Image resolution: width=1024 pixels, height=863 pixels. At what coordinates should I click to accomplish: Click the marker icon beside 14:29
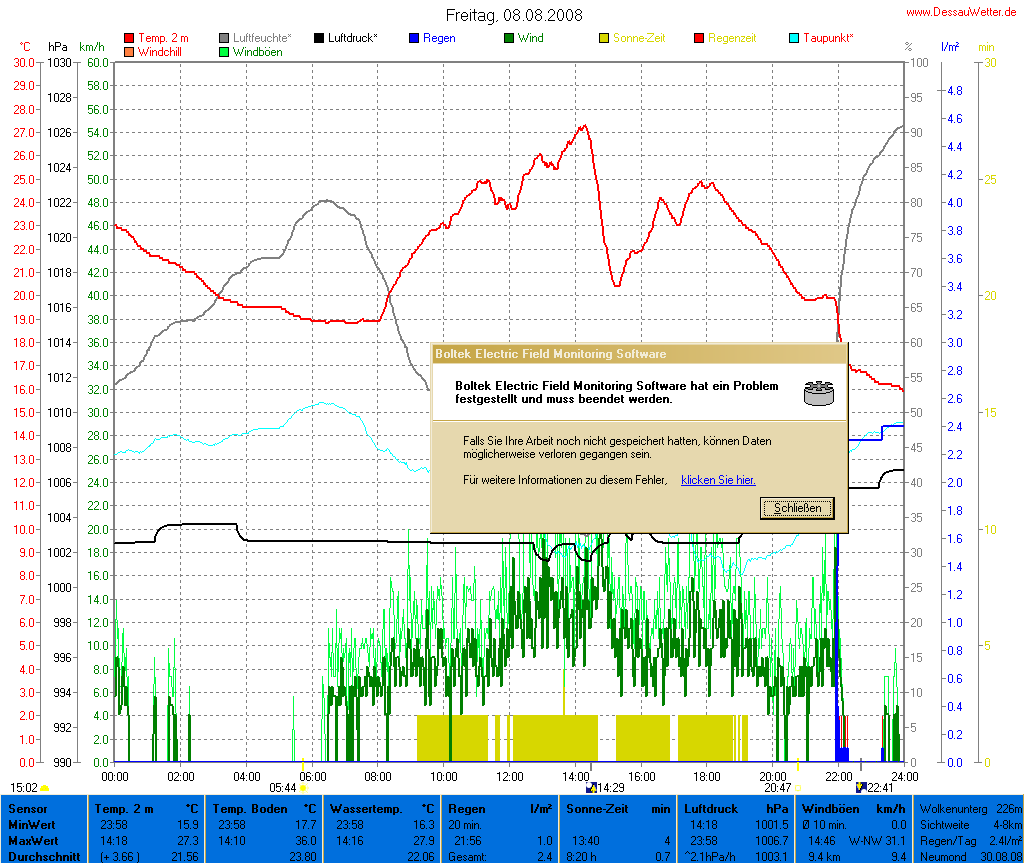pyautogui.click(x=591, y=788)
